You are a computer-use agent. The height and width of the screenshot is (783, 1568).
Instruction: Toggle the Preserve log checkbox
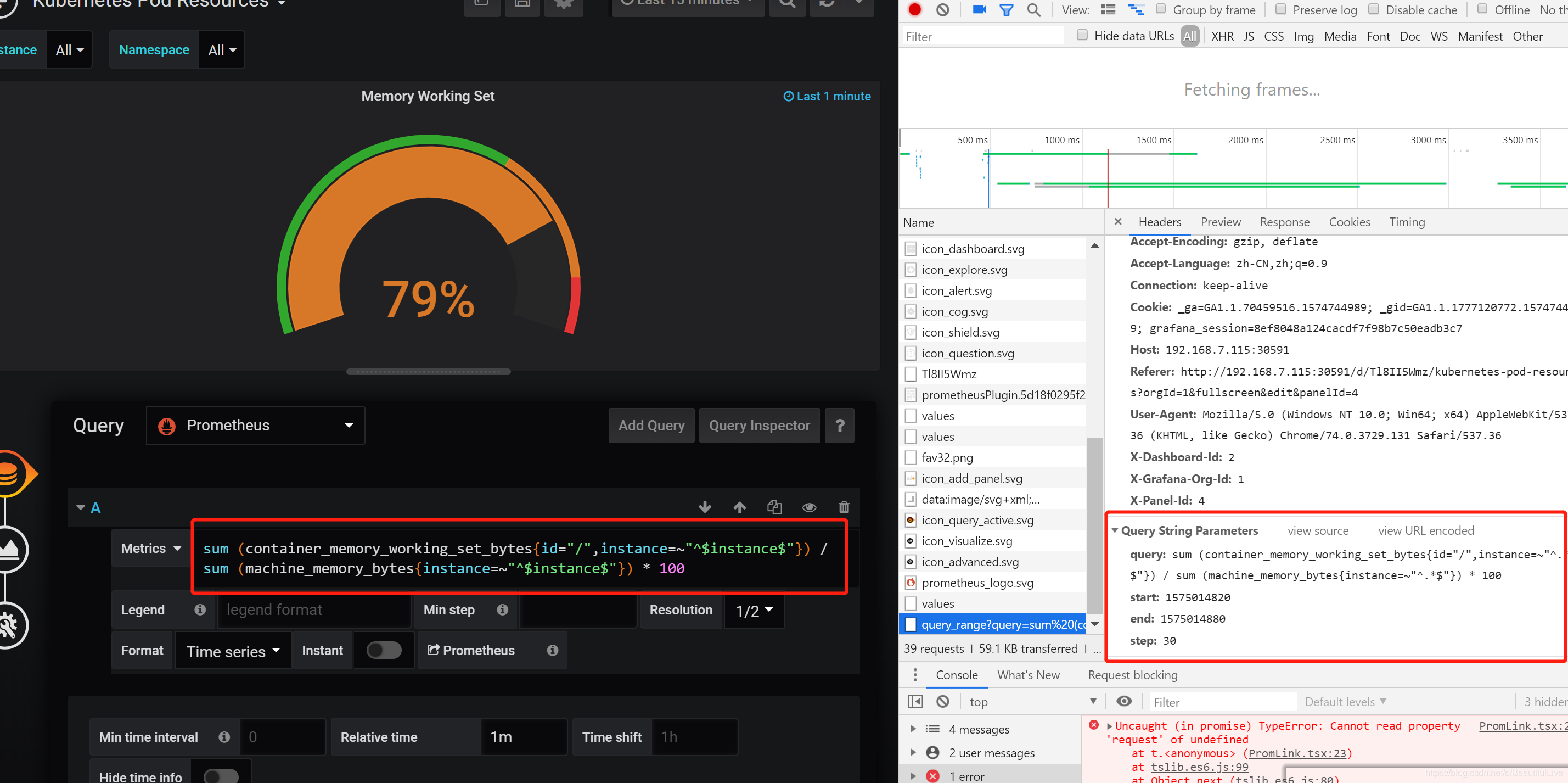coord(1279,10)
